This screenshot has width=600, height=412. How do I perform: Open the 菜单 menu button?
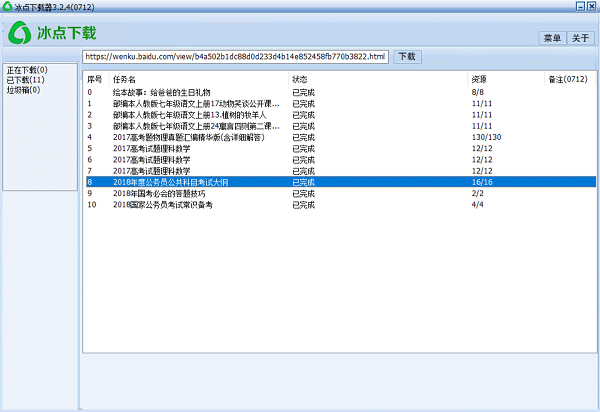pos(552,38)
